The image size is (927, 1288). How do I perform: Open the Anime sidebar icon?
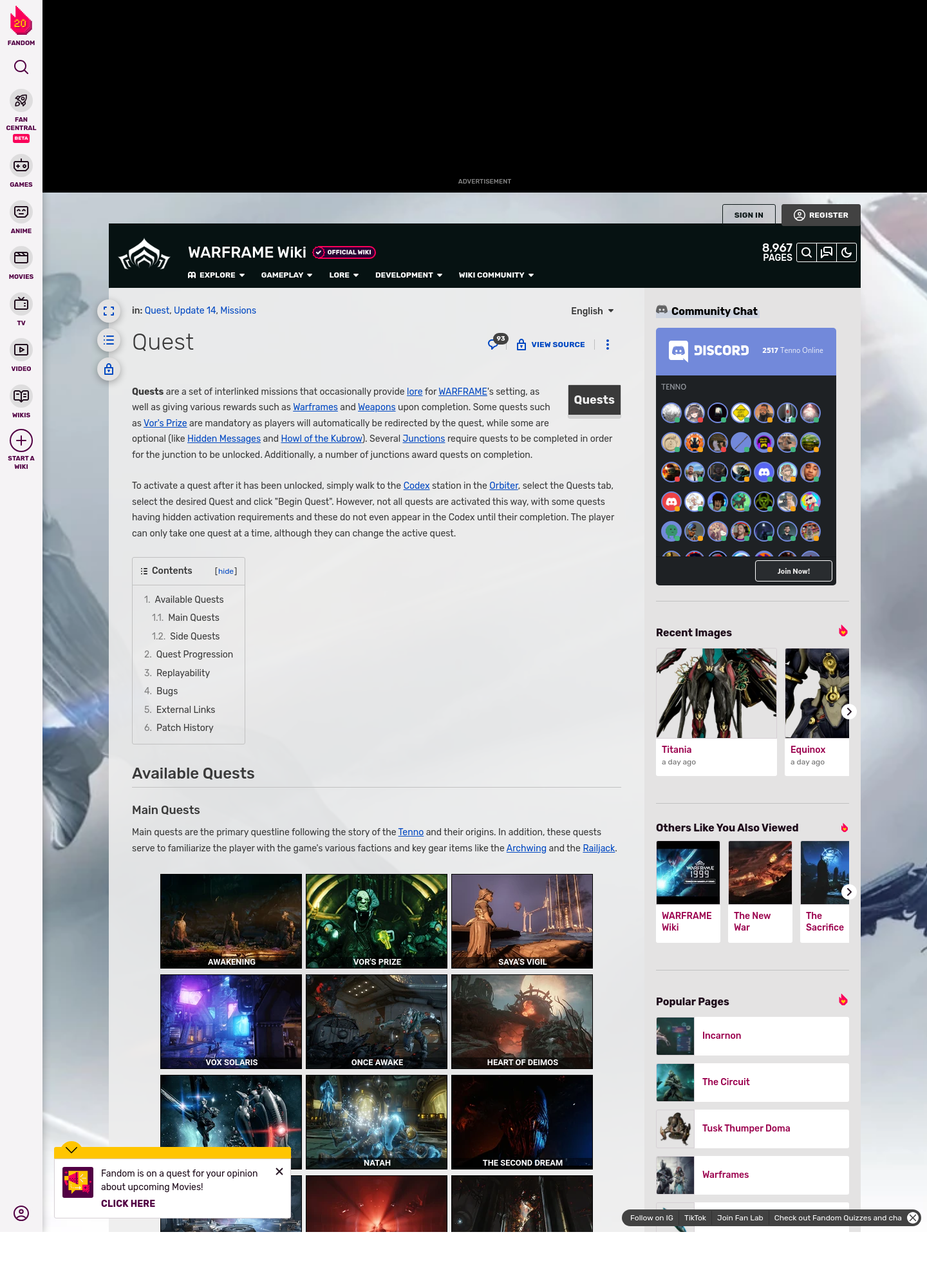click(21, 212)
